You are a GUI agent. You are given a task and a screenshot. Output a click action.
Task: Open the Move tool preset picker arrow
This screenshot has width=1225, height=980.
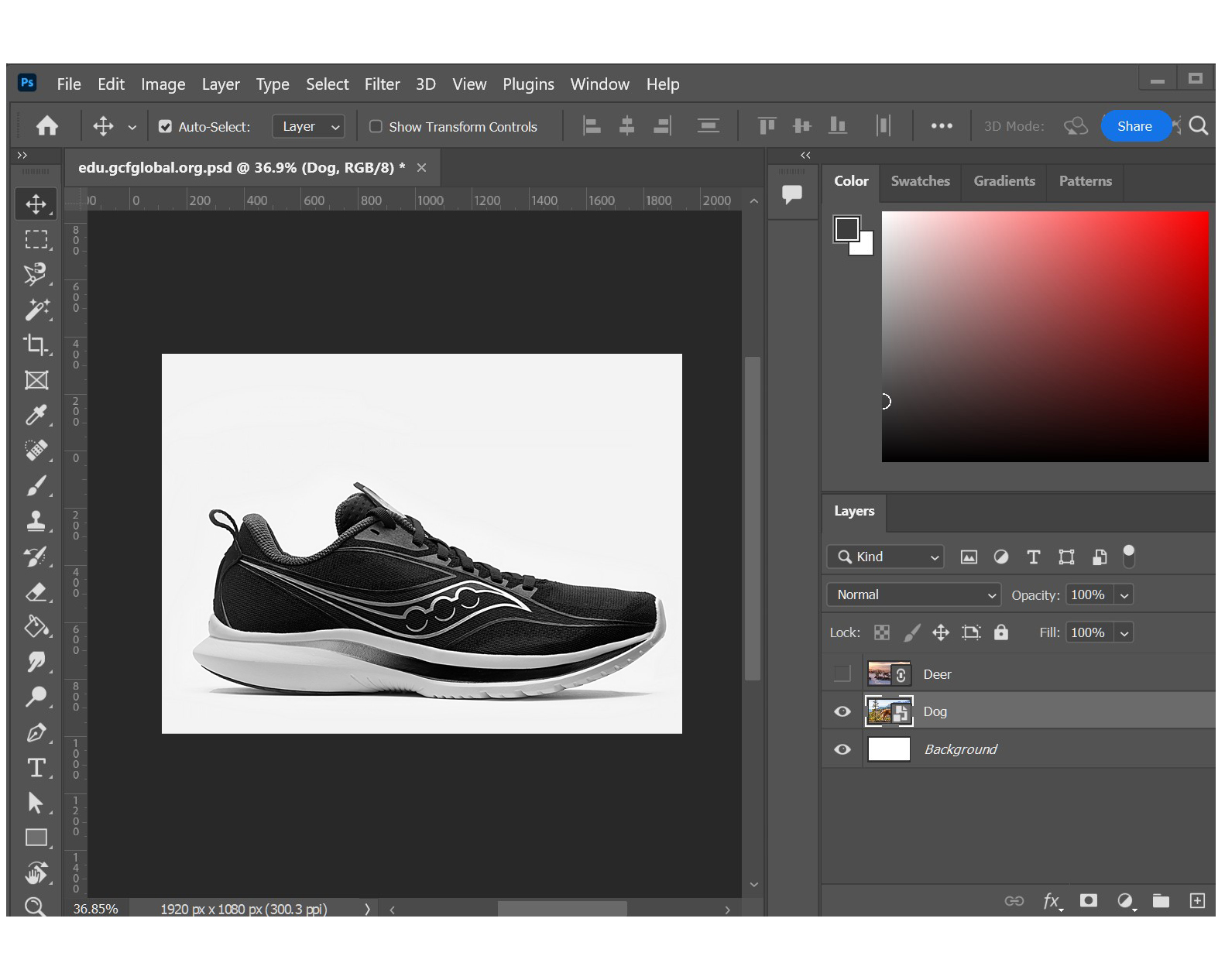click(132, 127)
